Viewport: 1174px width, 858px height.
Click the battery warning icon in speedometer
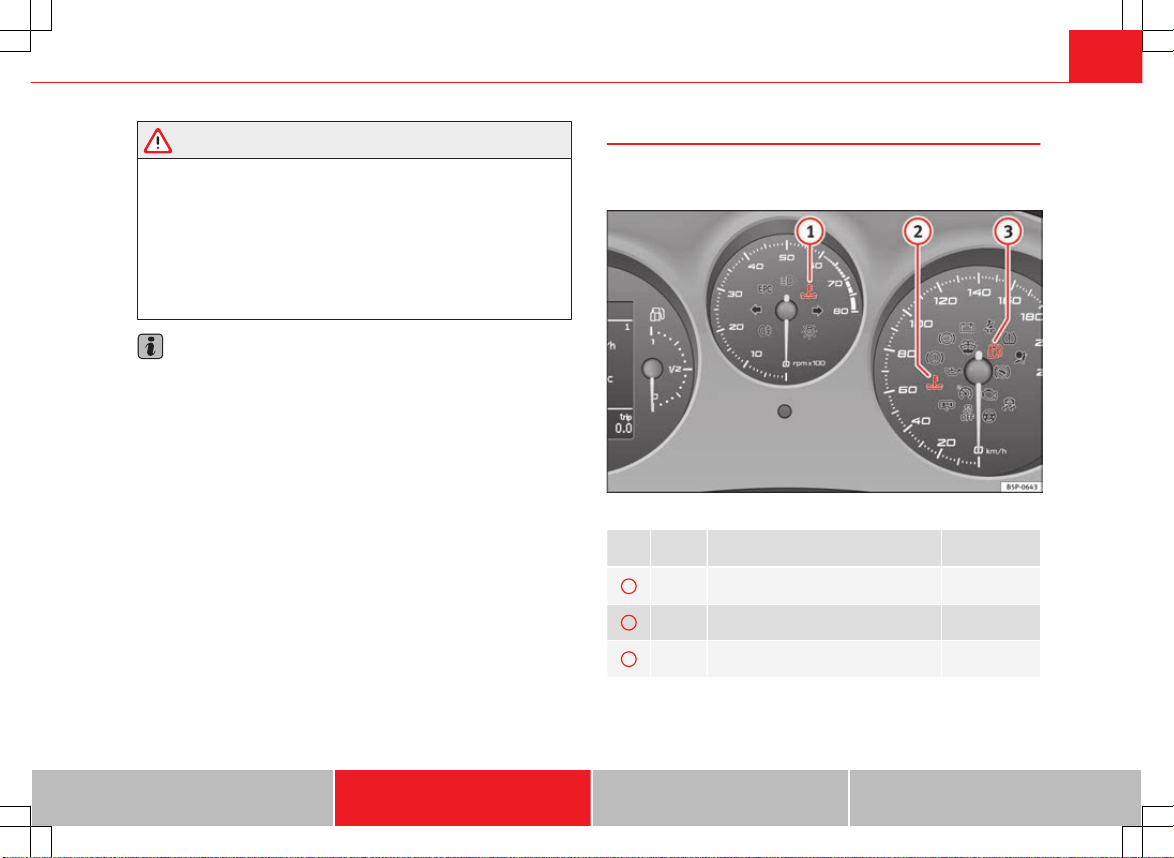coord(967,327)
